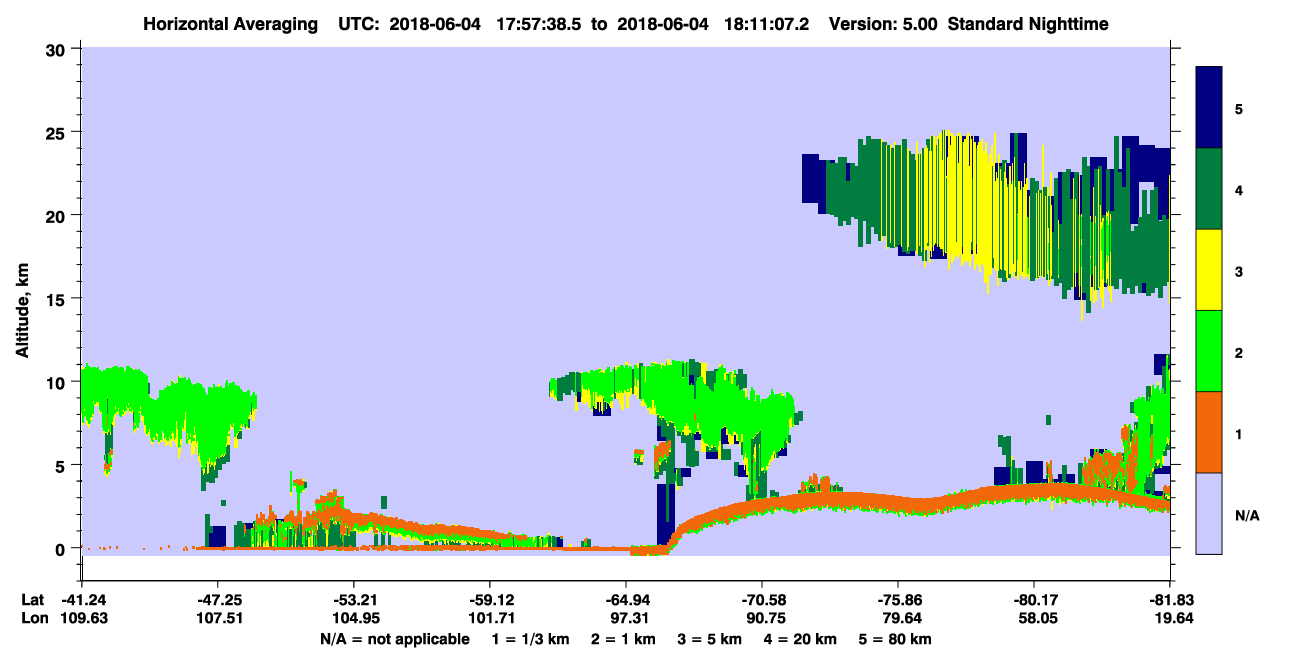
Task: Click latitude value -81.83
Action: point(1169,600)
